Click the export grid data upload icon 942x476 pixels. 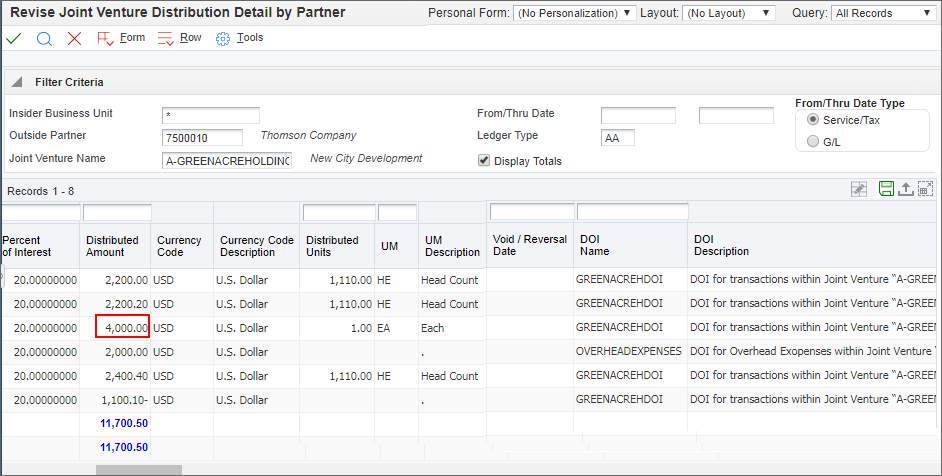pos(905,189)
